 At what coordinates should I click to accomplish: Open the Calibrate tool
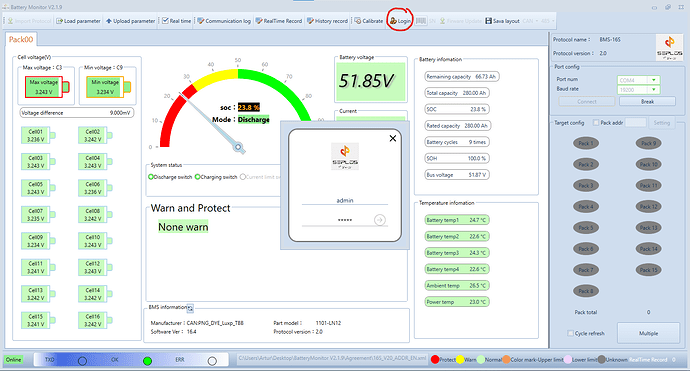click(369, 21)
